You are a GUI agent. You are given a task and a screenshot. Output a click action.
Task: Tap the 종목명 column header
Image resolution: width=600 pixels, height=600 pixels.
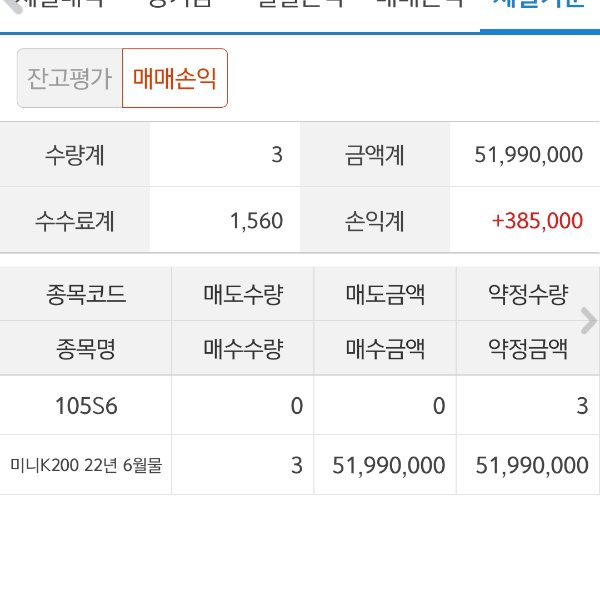tap(86, 349)
